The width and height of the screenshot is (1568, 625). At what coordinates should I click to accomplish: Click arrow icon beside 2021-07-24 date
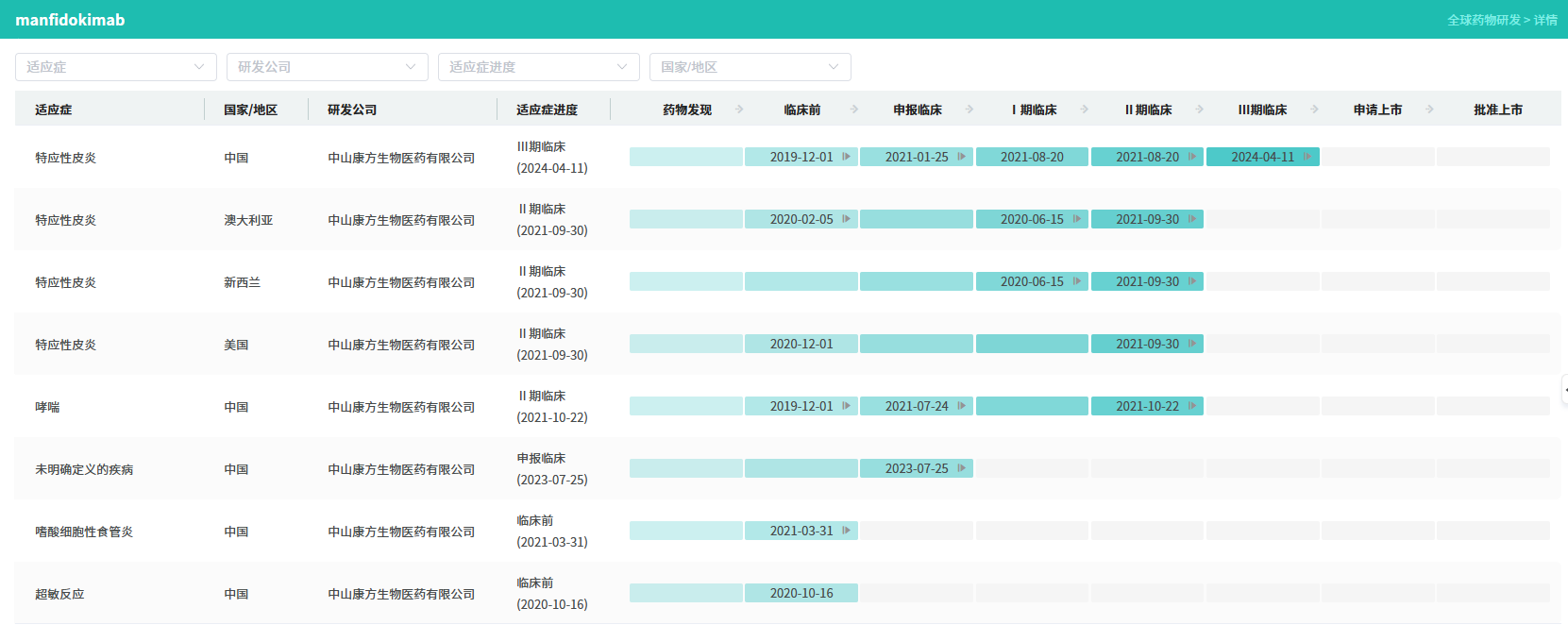point(961,406)
